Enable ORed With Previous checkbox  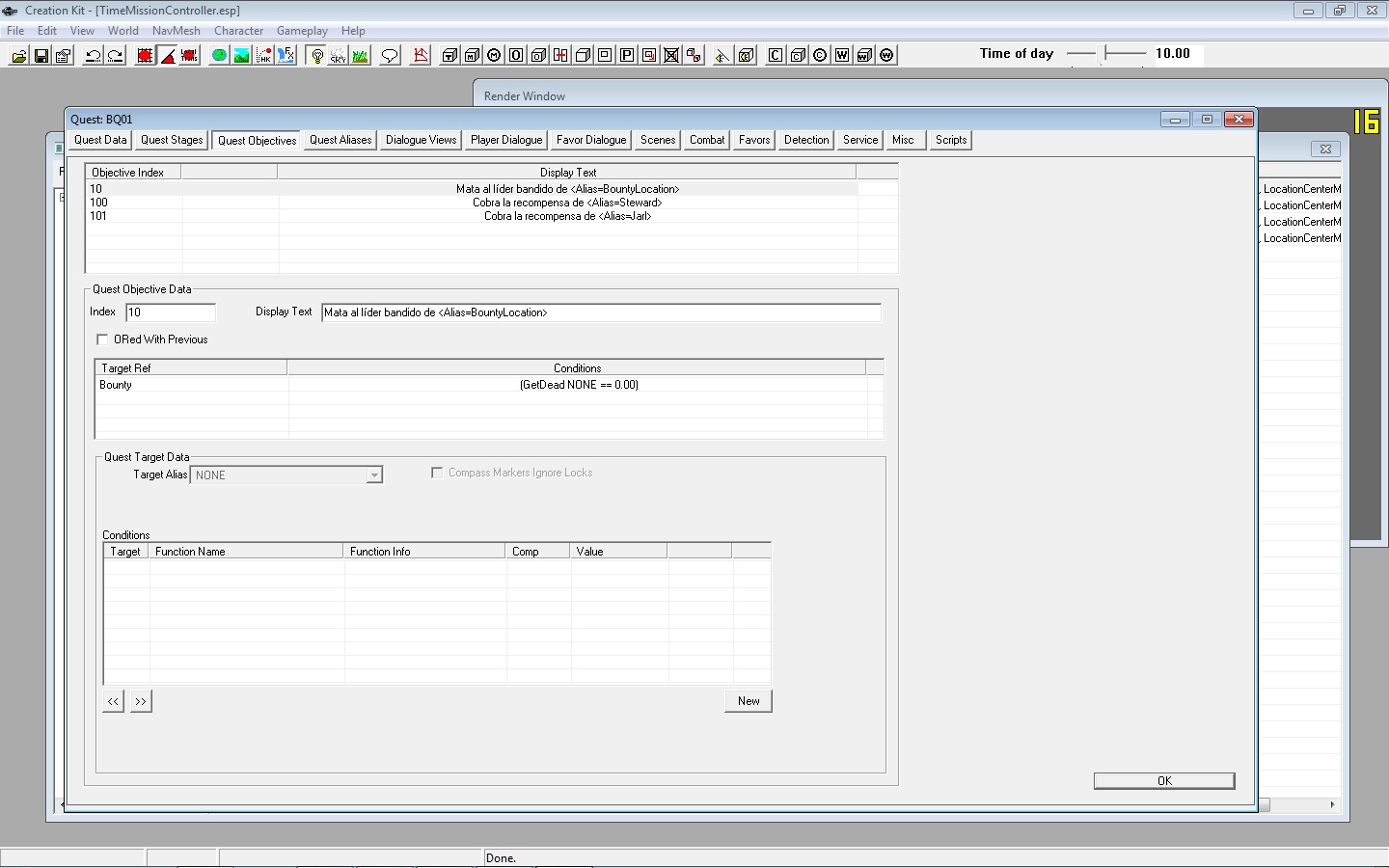point(102,339)
